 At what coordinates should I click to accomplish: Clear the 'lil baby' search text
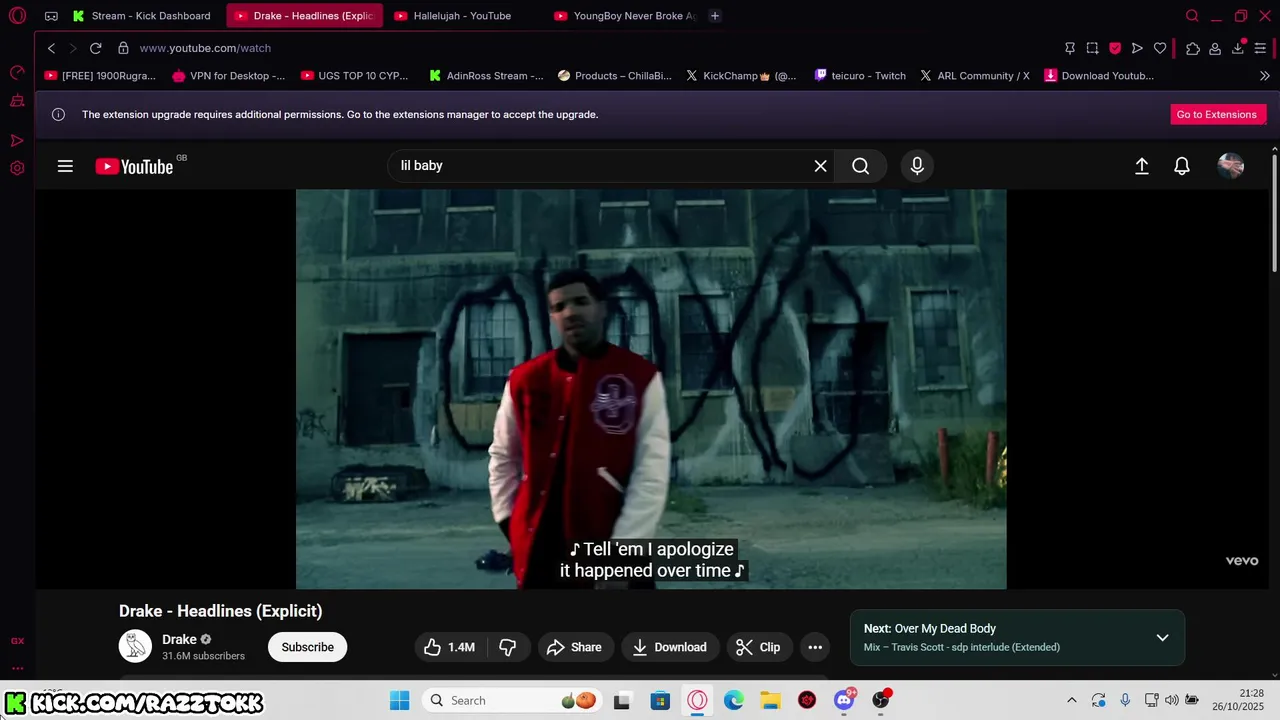(820, 166)
